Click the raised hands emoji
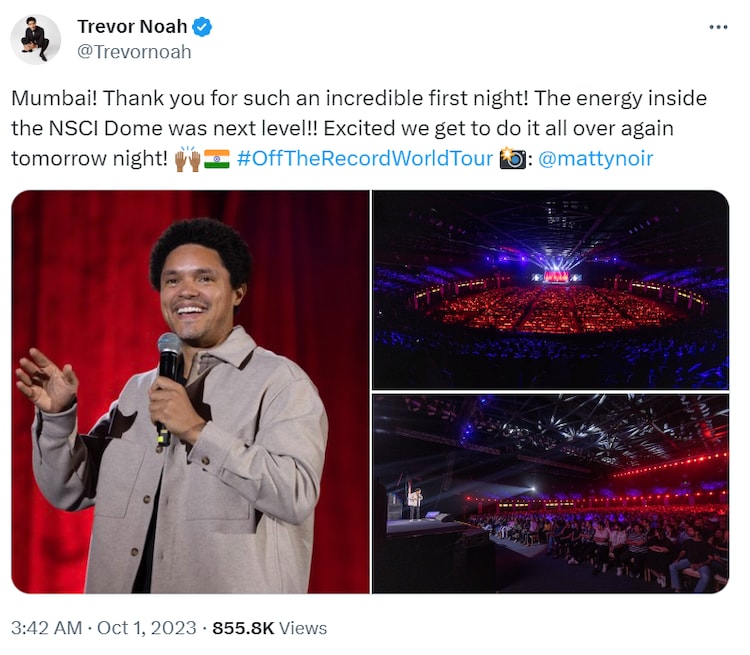The image size is (750, 655). tap(187, 159)
